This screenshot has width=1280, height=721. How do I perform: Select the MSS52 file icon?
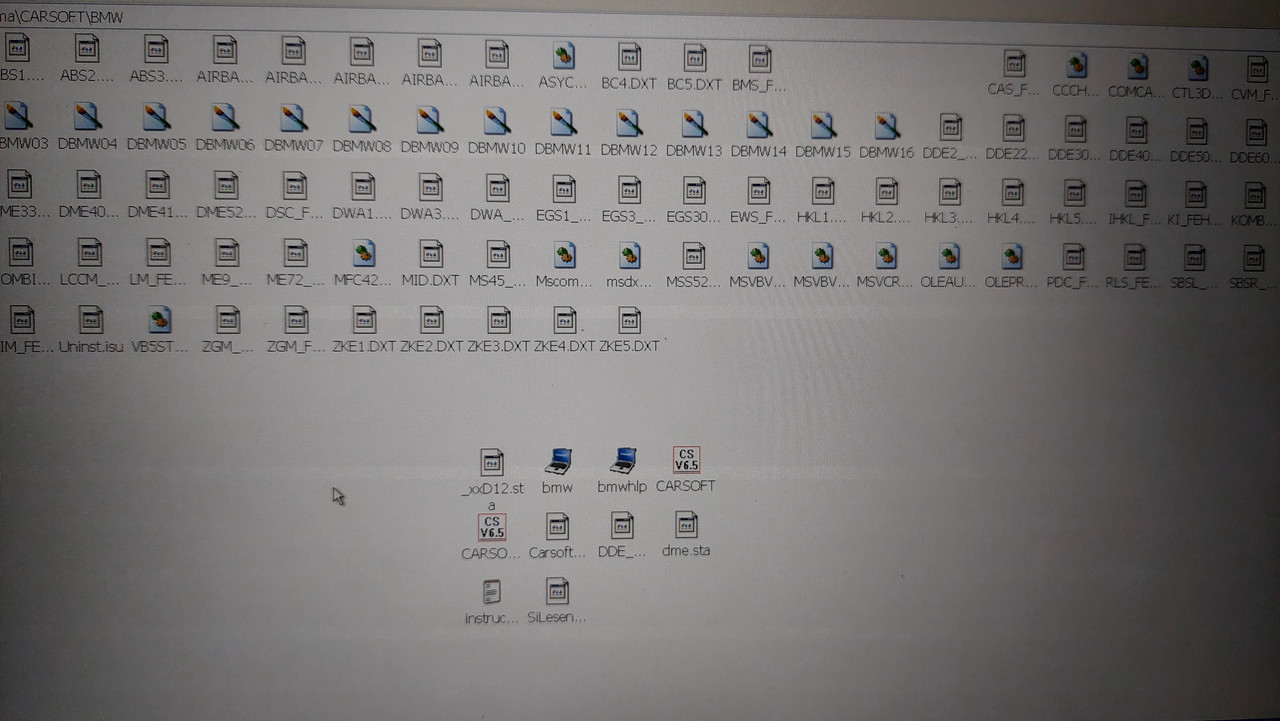(x=695, y=256)
